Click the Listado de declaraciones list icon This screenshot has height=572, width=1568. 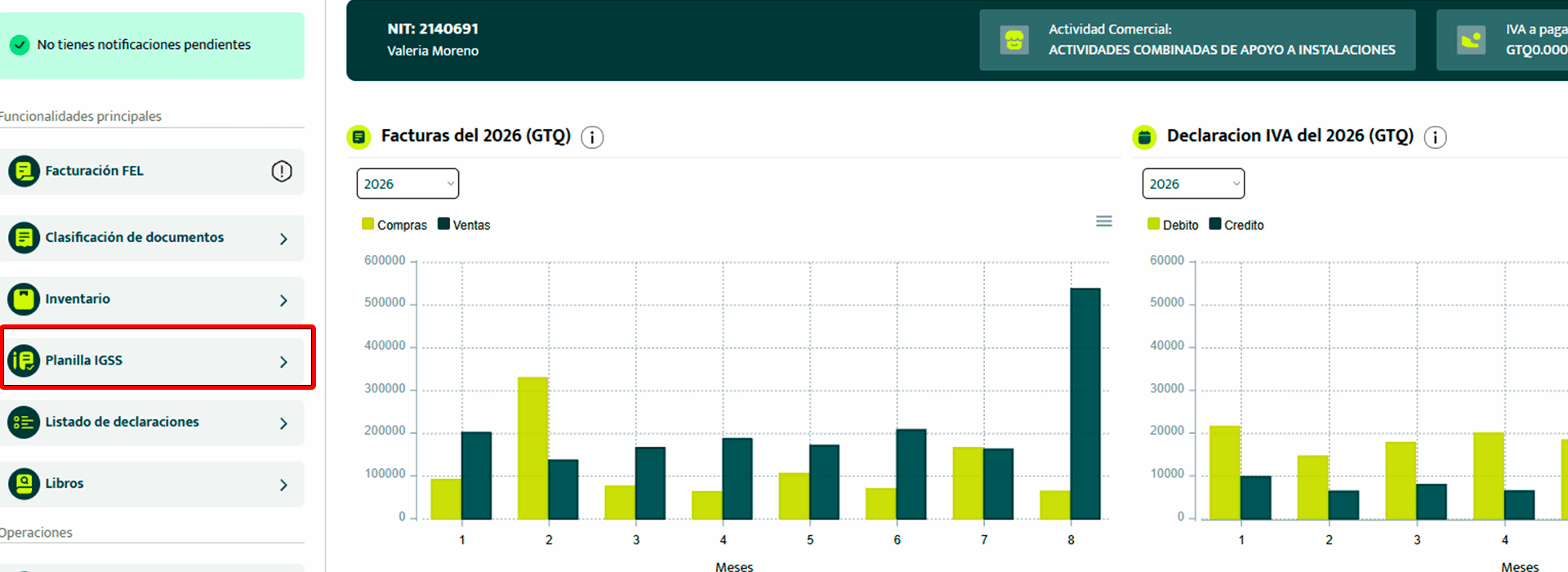point(24,422)
